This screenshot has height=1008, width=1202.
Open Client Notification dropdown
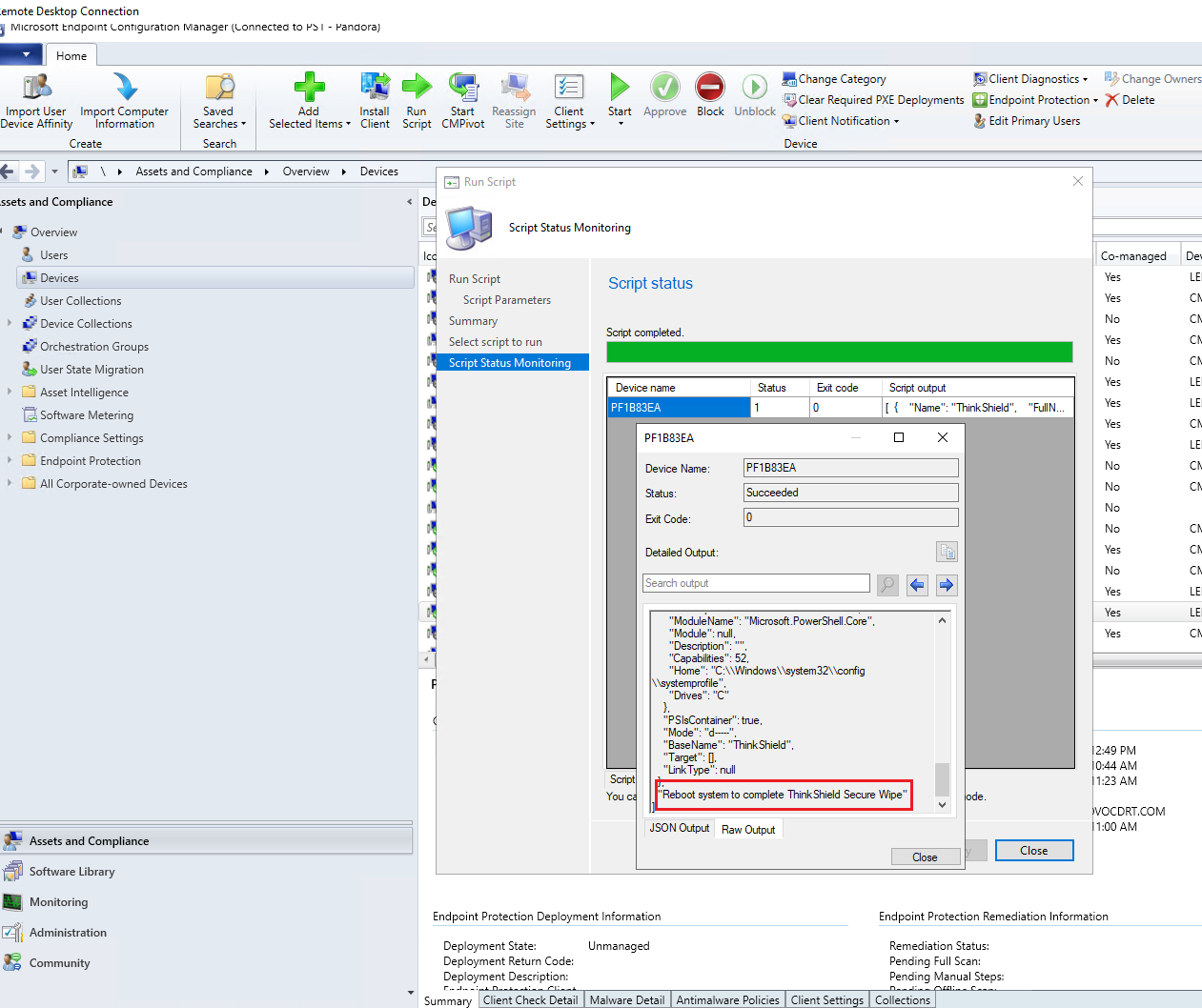coord(841,121)
